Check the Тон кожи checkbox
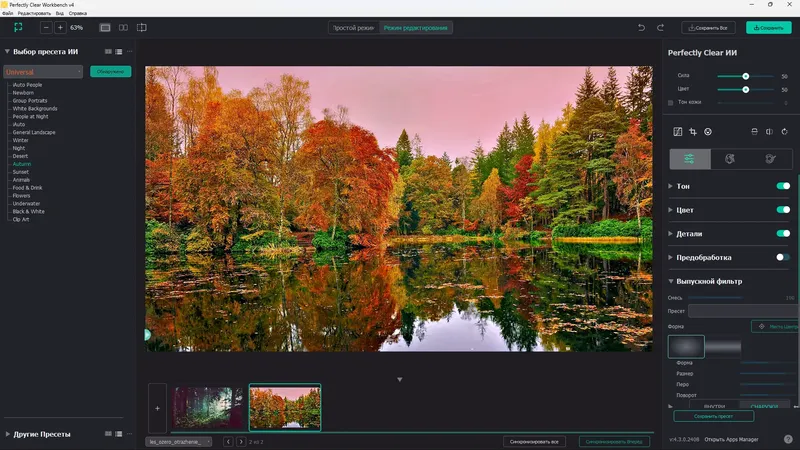This screenshot has width=800, height=450. click(670, 103)
